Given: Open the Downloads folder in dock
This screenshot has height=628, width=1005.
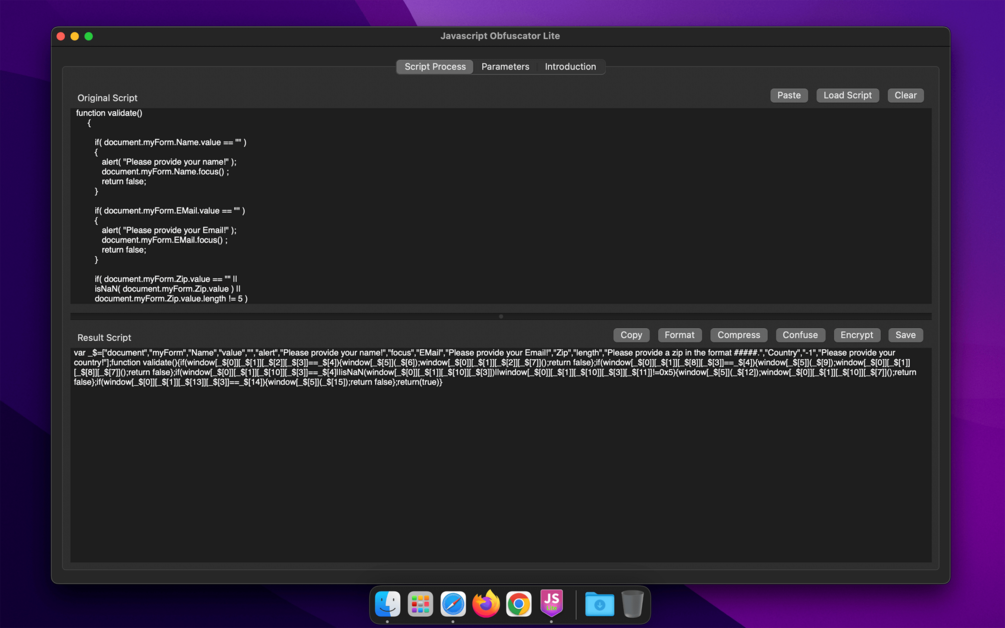Looking at the screenshot, I should click(x=599, y=604).
